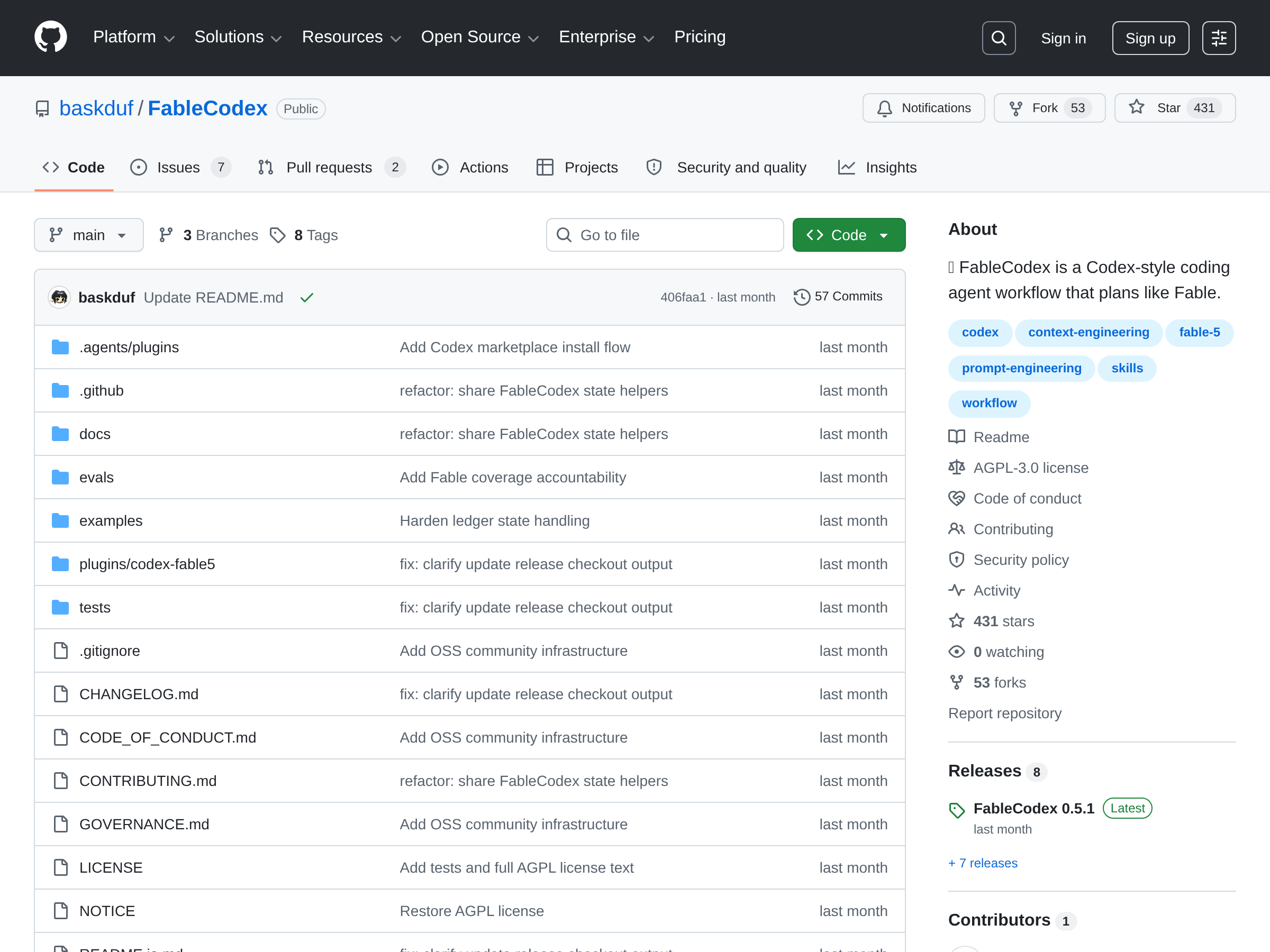Open the 406faa1 commit hash
This screenshot has width=1270, height=952.
click(683, 297)
